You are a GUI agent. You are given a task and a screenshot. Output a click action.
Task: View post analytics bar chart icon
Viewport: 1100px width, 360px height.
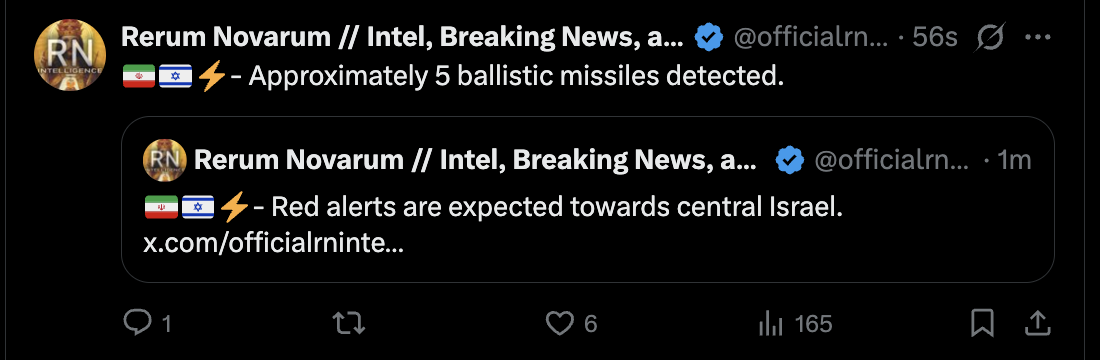771,324
